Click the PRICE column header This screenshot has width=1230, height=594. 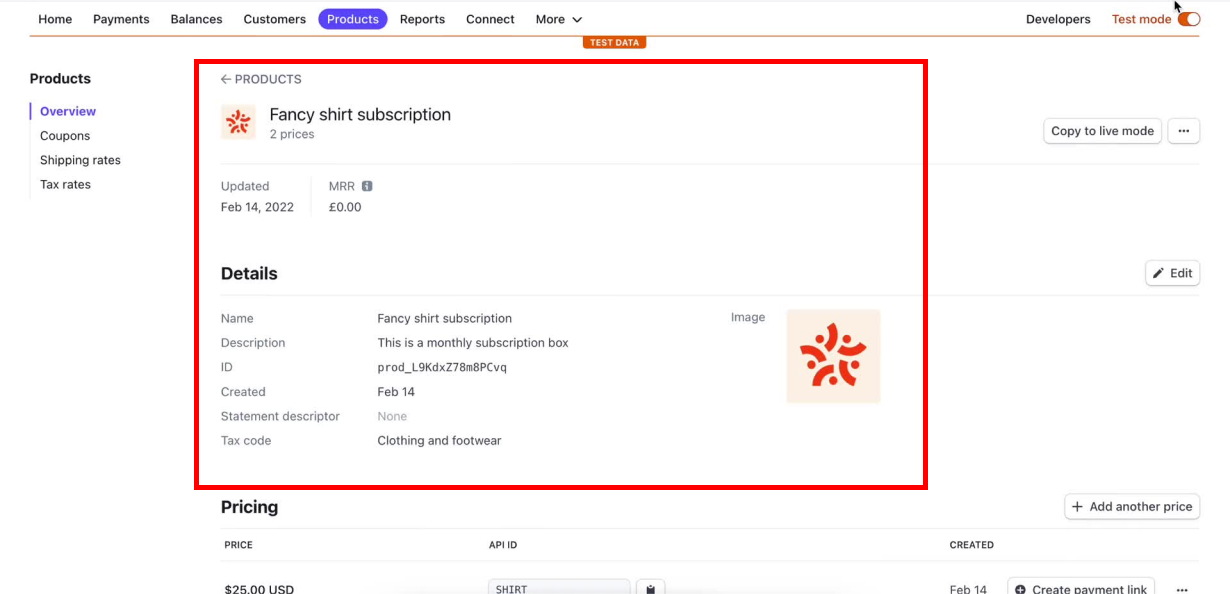238,545
